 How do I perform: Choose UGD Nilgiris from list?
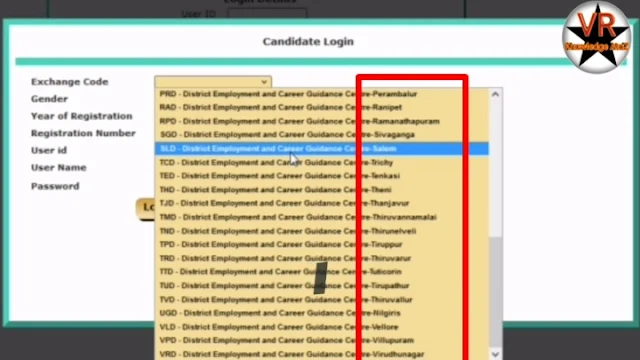[x=322, y=313]
